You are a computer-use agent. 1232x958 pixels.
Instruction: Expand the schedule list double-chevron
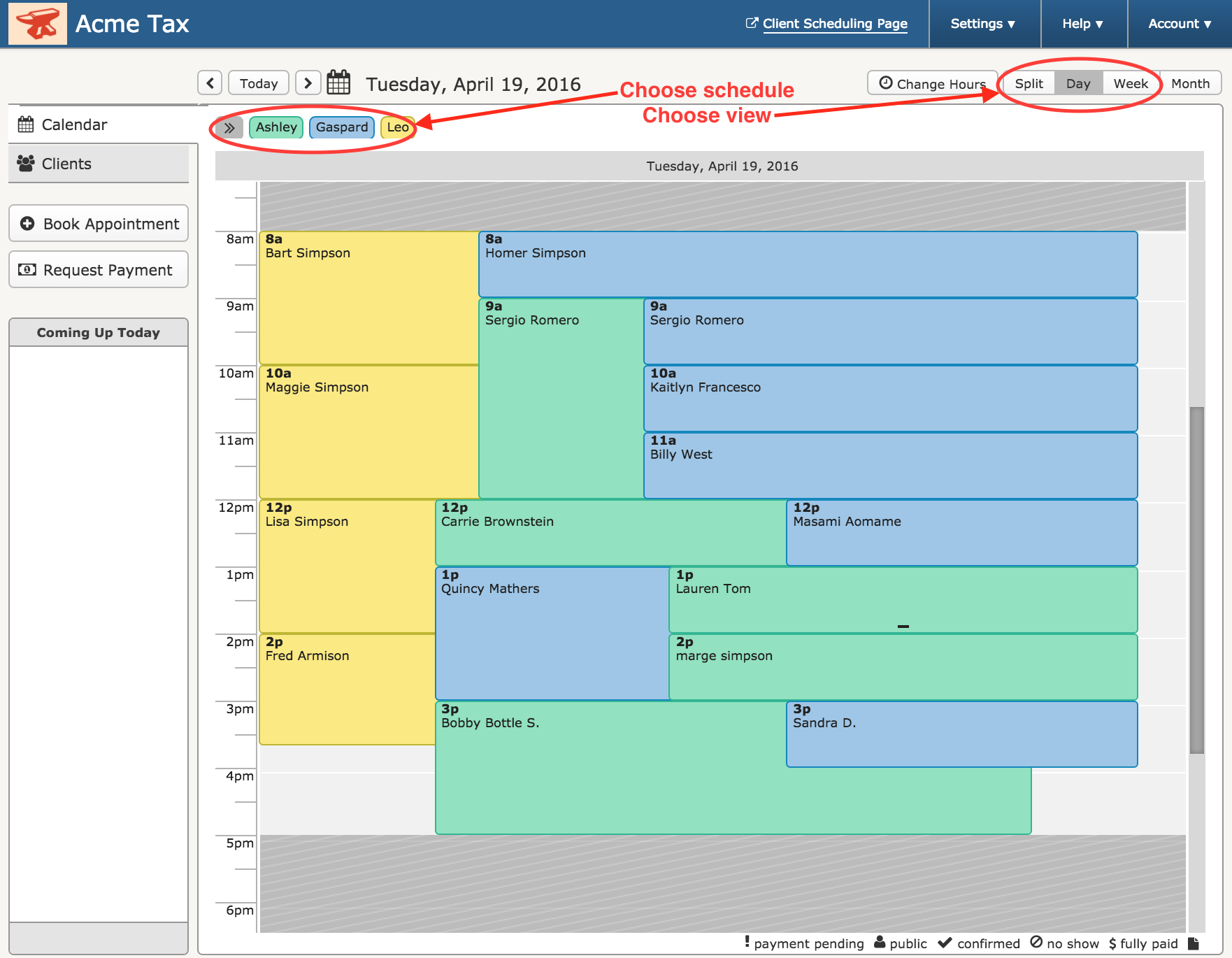point(229,127)
